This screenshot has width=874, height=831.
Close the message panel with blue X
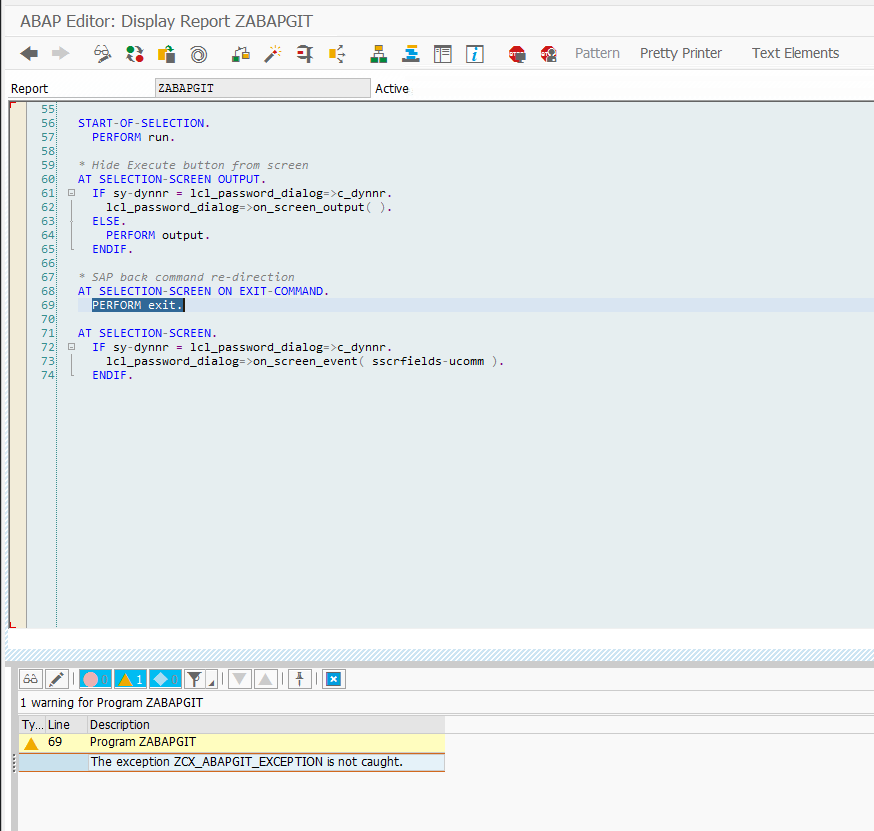(333, 679)
